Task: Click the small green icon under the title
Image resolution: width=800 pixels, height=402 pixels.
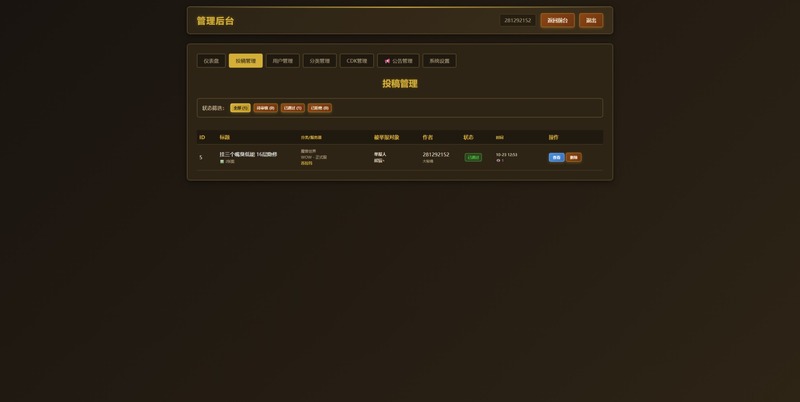Action: point(222,161)
